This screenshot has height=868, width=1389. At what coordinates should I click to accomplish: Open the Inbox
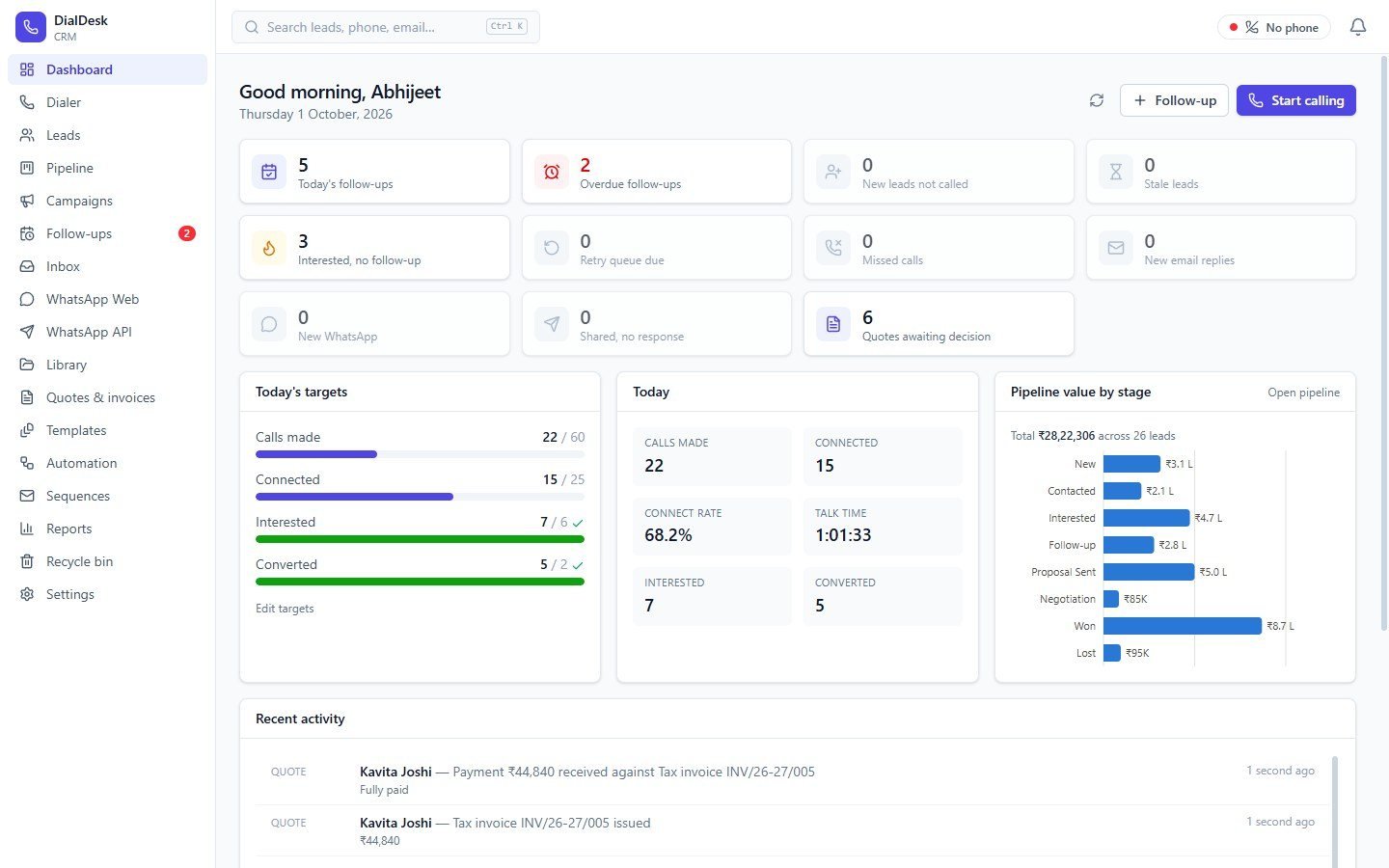[x=107, y=266]
